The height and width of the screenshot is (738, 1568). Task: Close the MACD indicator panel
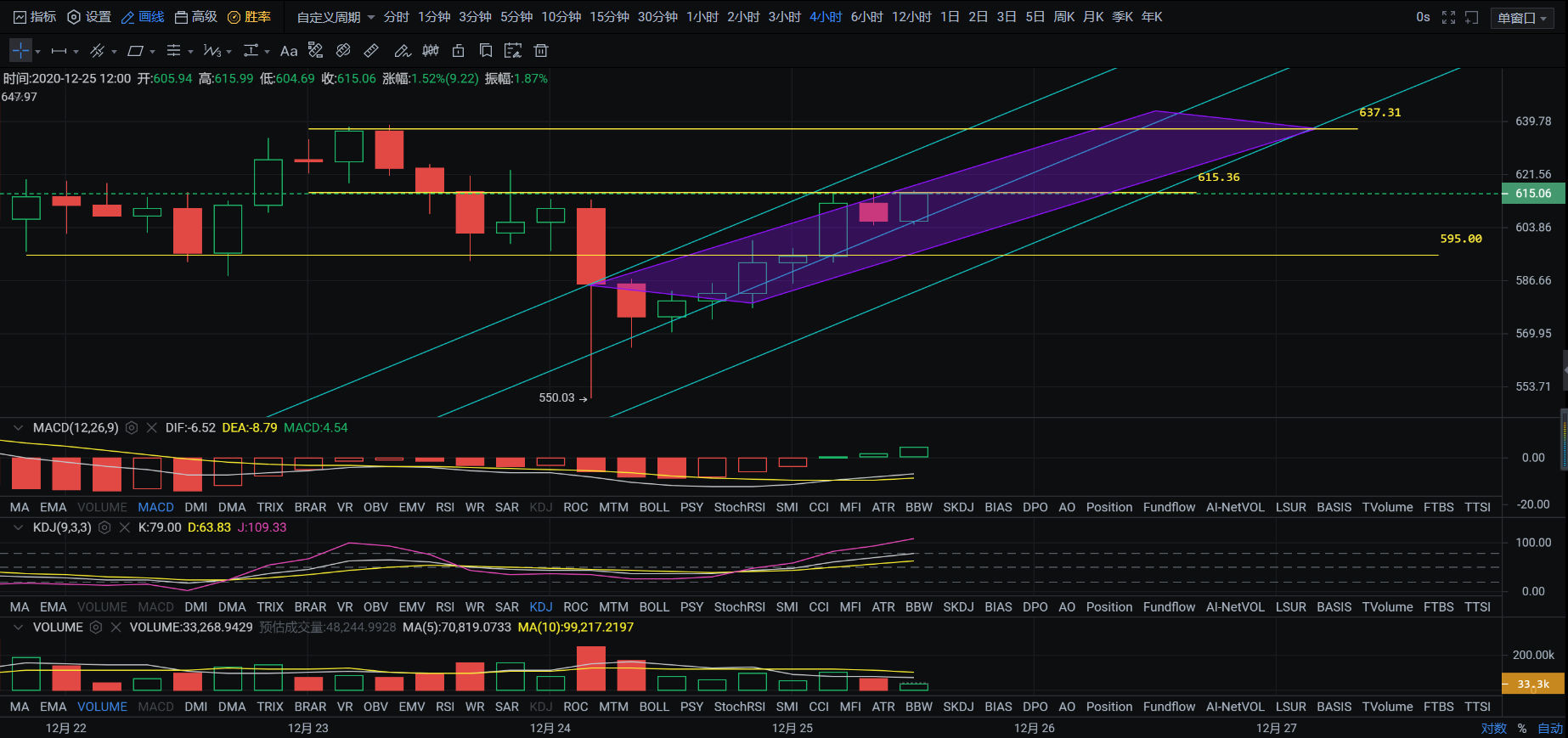click(x=151, y=428)
